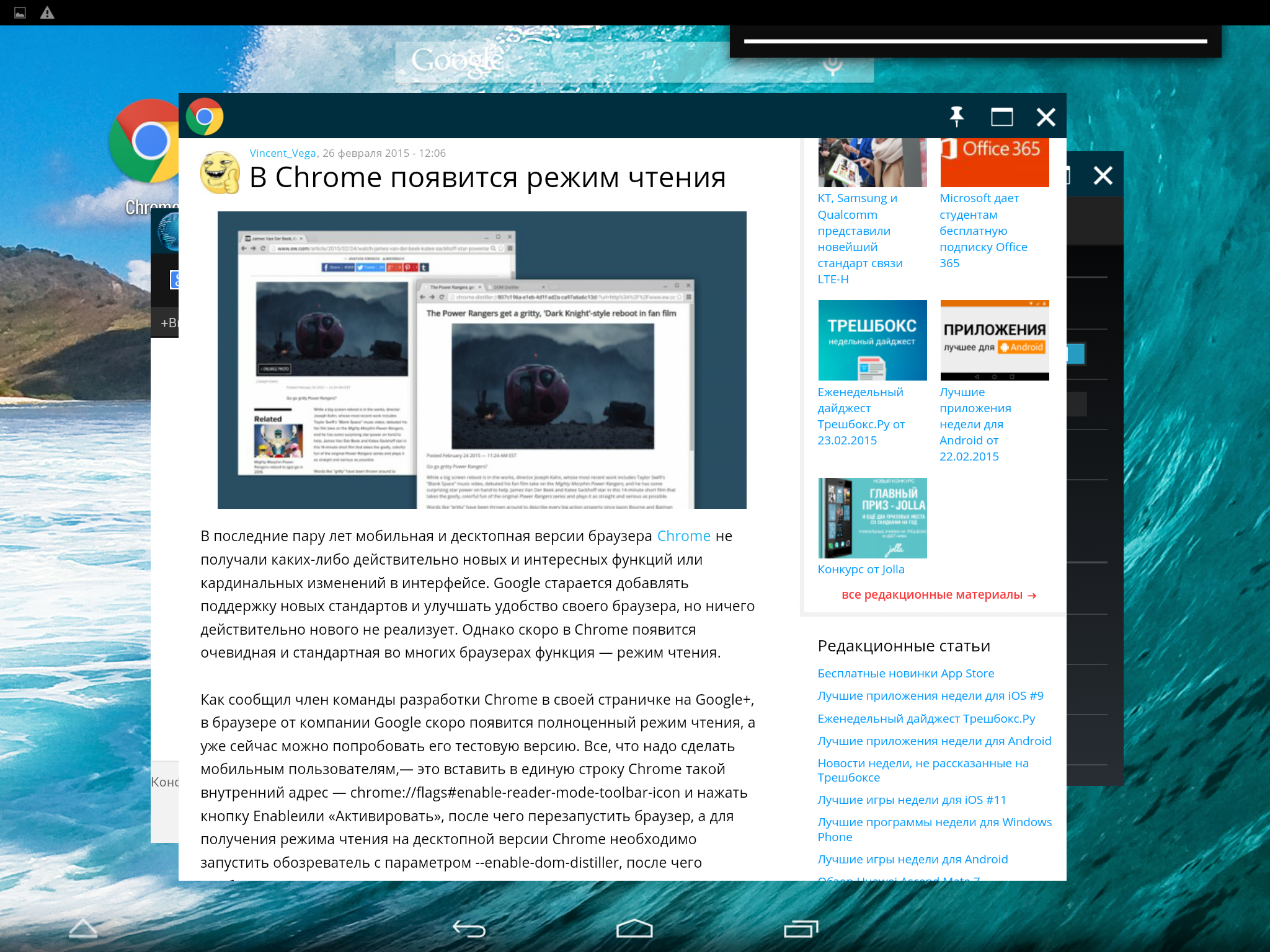The image size is (1270, 952).
Task: Click the Трешбокс weekly digest thumbnail
Action: click(x=873, y=340)
